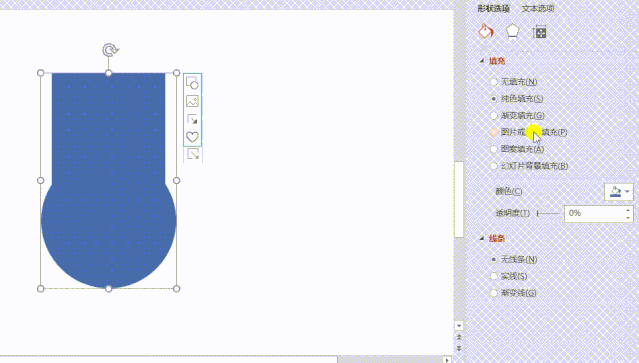Click the transparency 0% input field
639x363 pixels.
tap(595, 213)
